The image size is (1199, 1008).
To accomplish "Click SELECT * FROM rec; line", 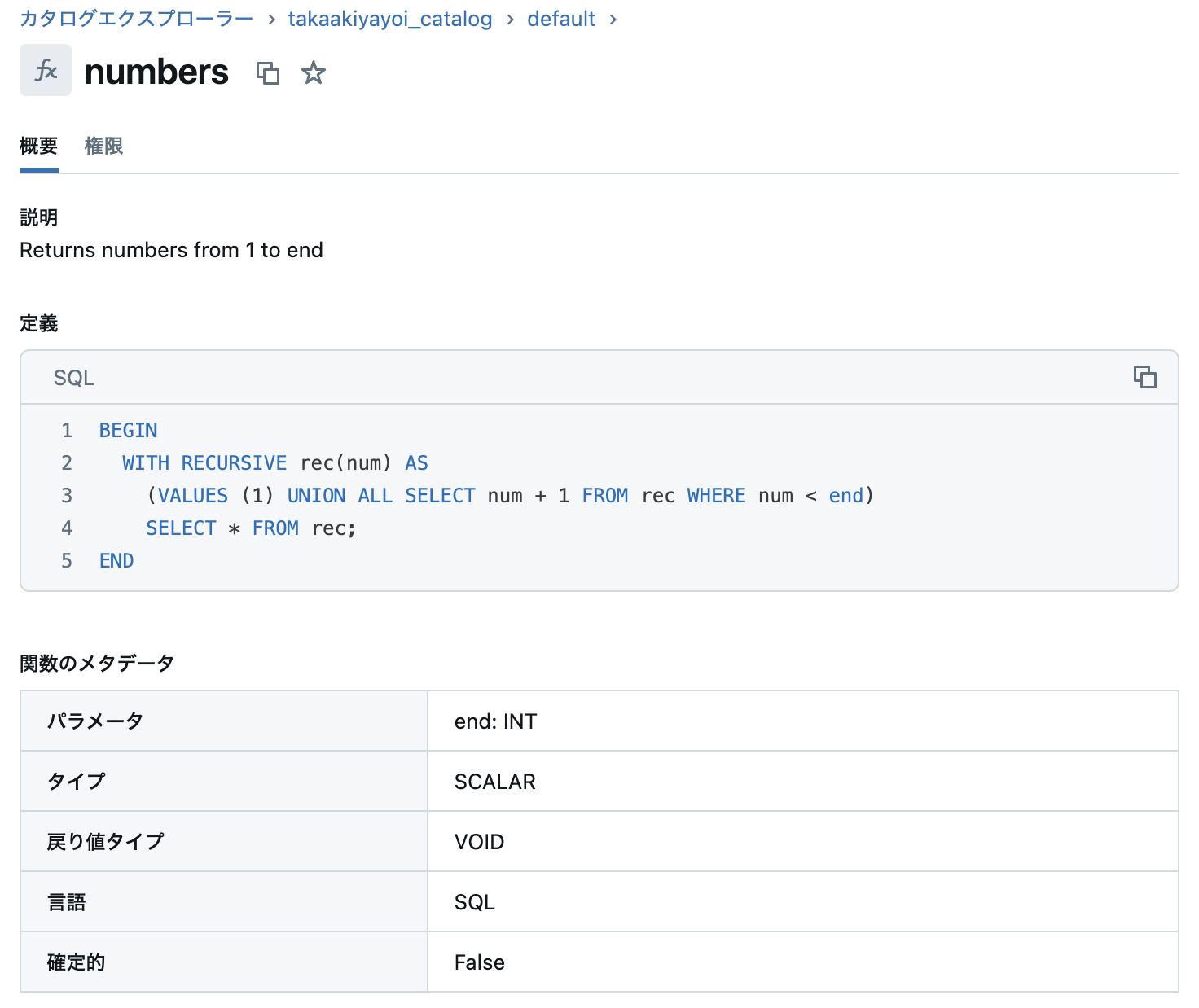I will (x=251, y=528).
